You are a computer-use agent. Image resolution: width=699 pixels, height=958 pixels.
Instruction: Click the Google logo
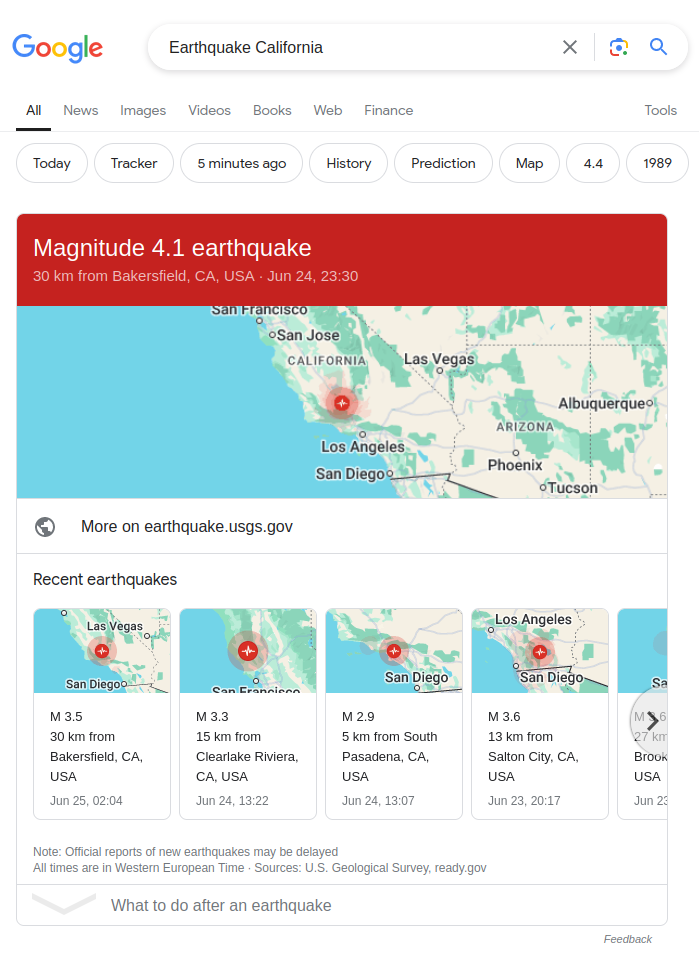pyautogui.click(x=57, y=47)
